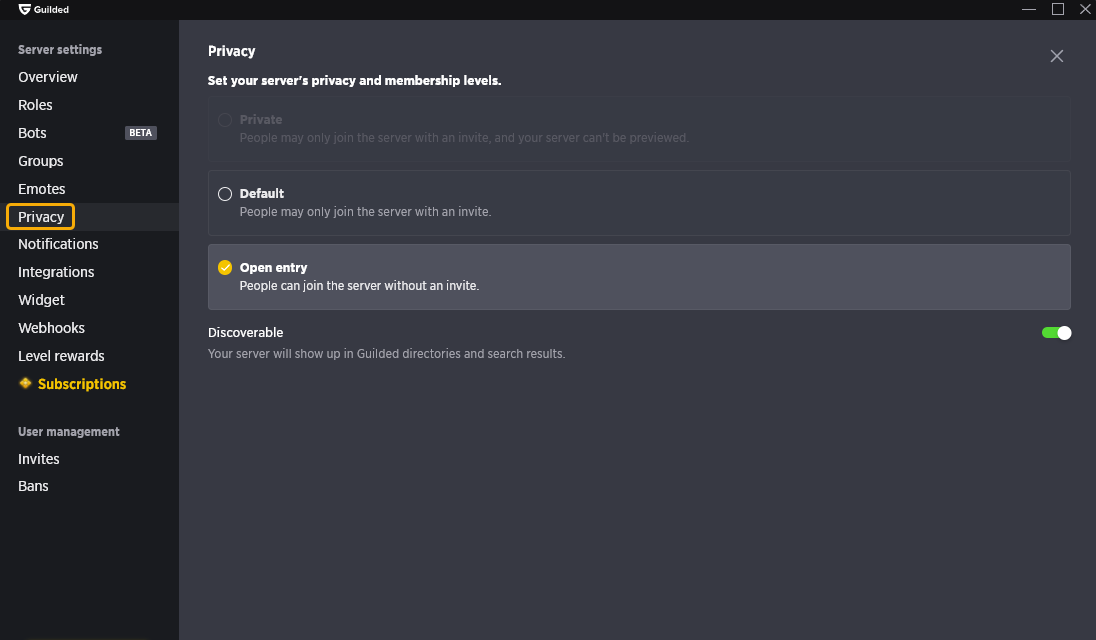Open the Overview settings page
1096x640 pixels.
coord(48,77)
